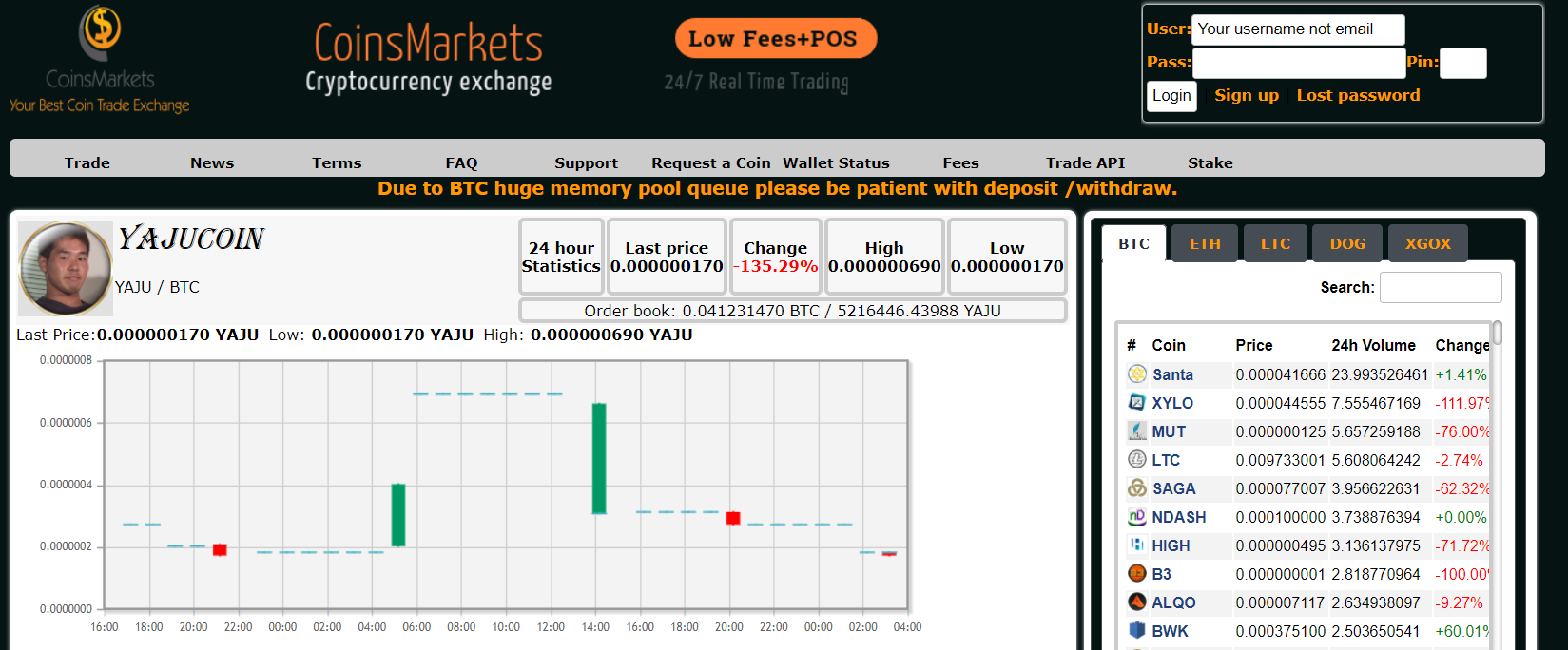The width and height of the screenshot is (1568, 650).
Task: Sort by the Price column header
Action: 1254,345
